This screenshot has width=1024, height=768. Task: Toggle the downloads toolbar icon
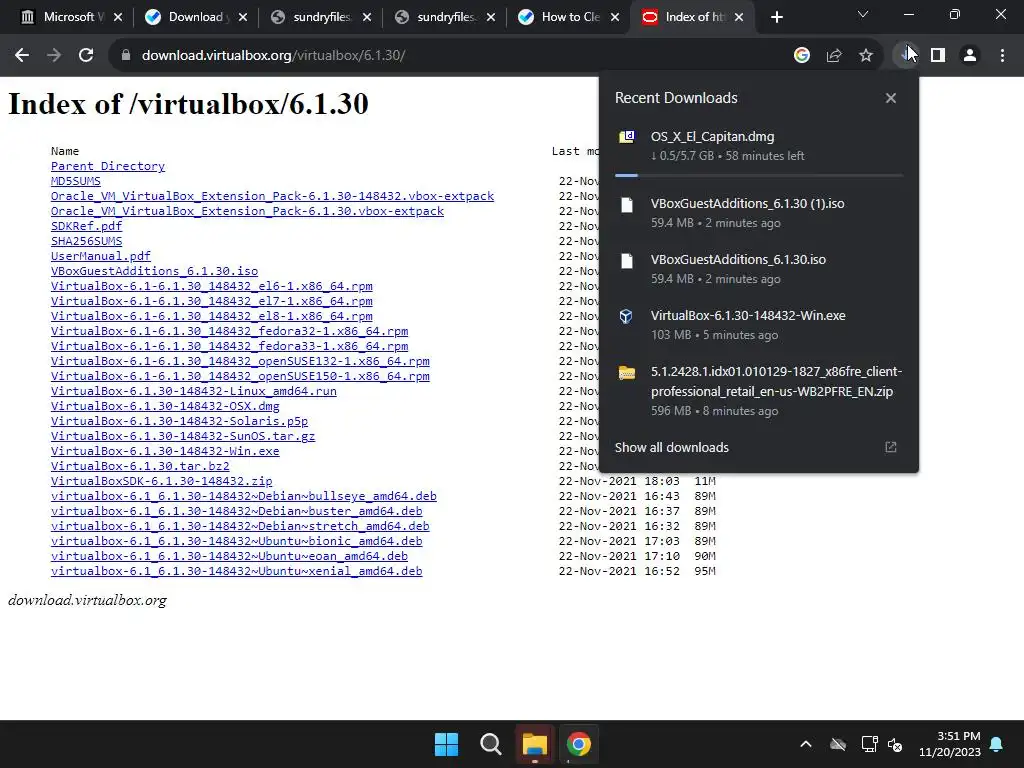click(905, 56)
